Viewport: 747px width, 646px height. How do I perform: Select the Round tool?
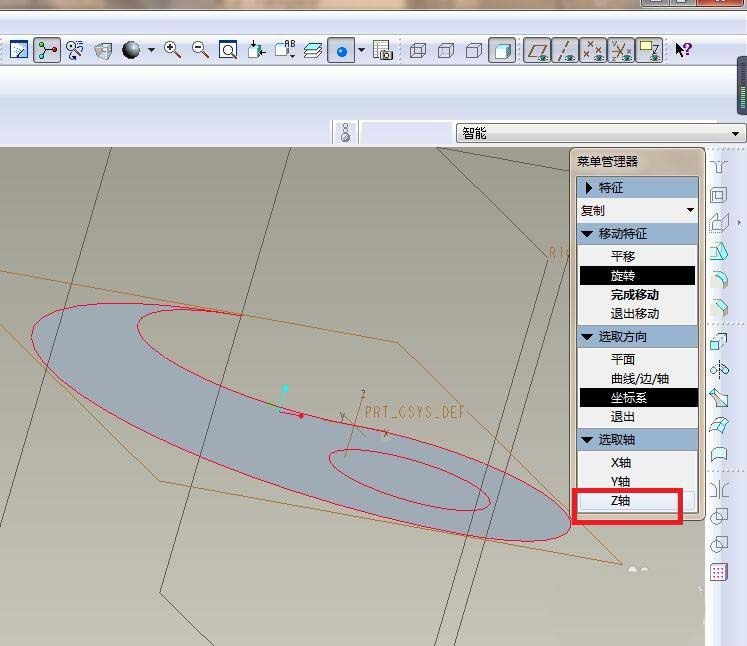719,280
